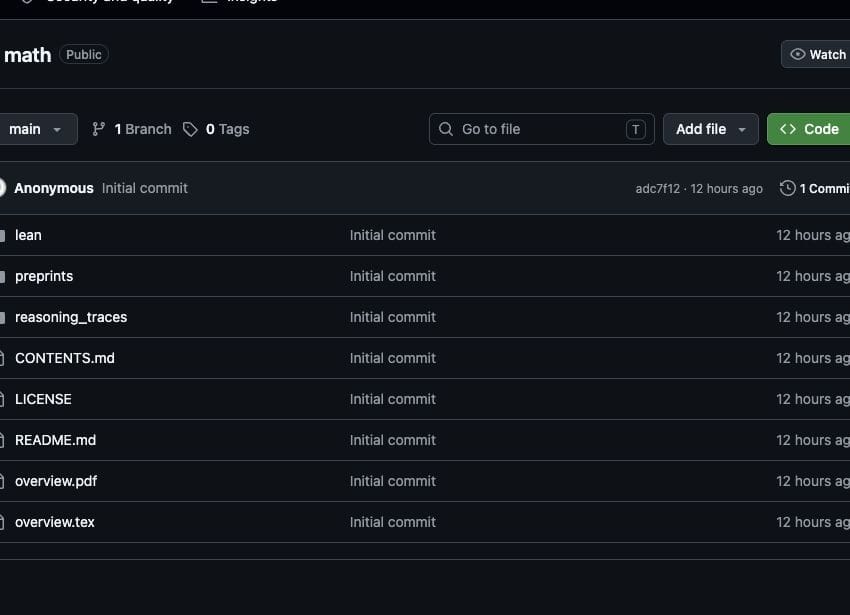
Task: Open the main branch selector dropdown
Action: [35, 129]
